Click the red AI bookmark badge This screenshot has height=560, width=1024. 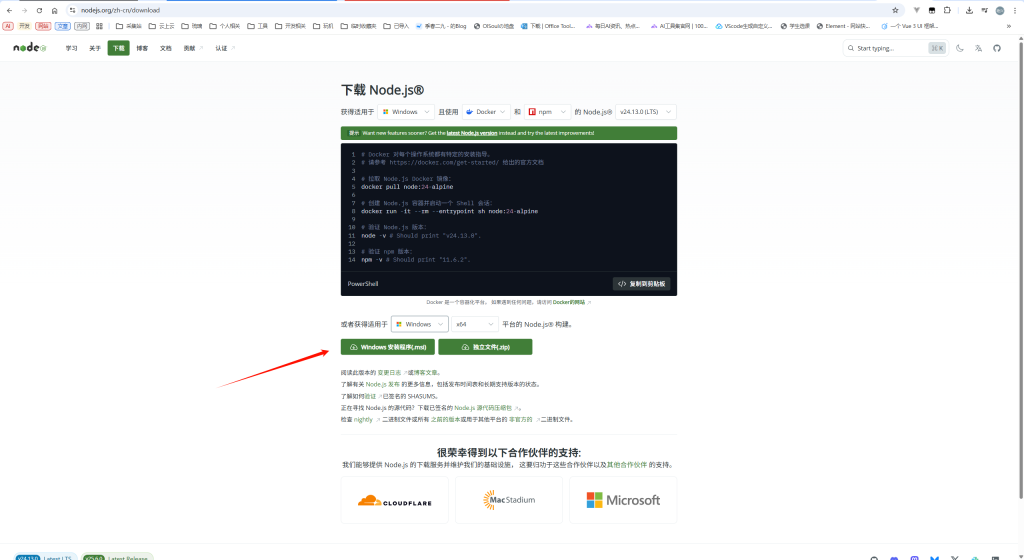(x=8, y=26)
